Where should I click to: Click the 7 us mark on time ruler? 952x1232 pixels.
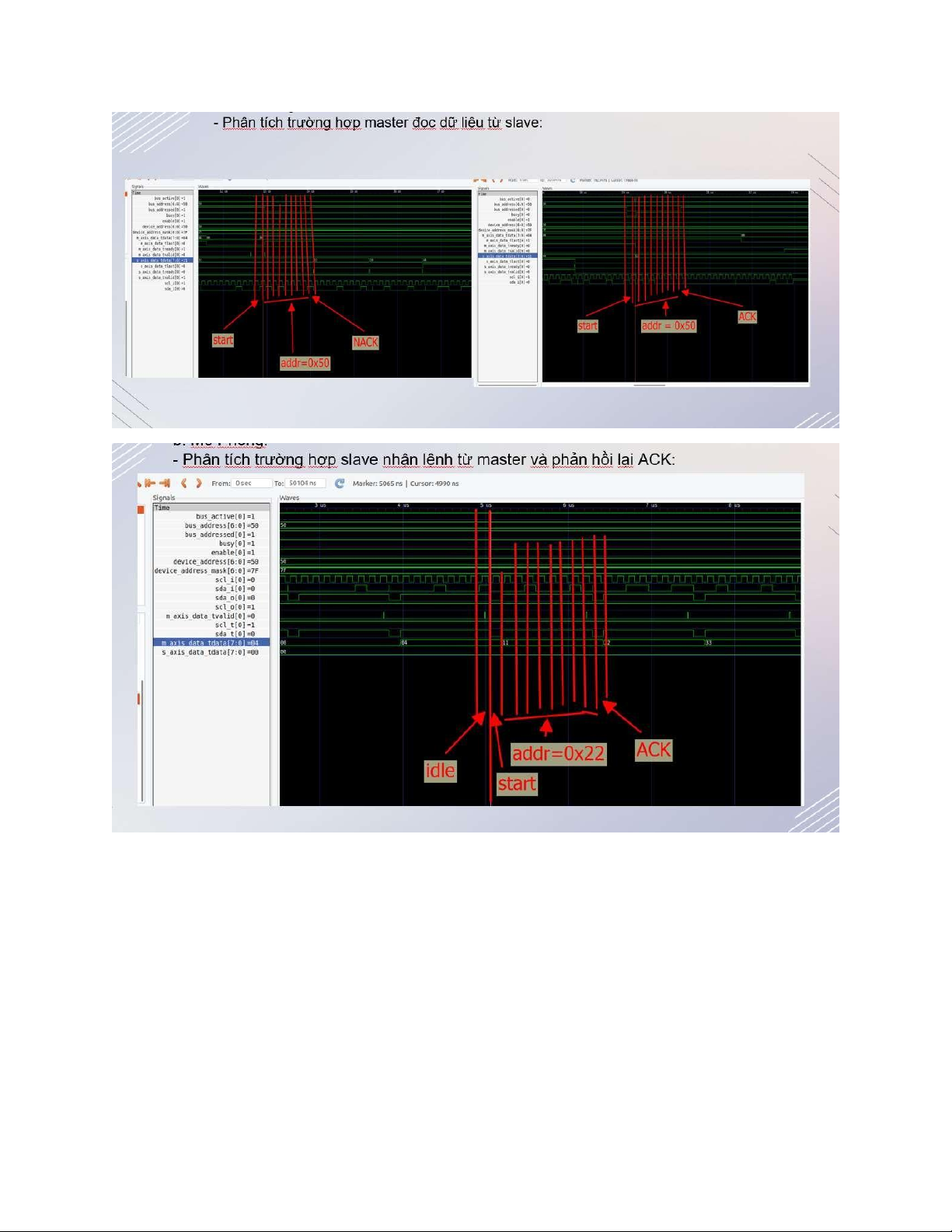click(x=652, y=506)
